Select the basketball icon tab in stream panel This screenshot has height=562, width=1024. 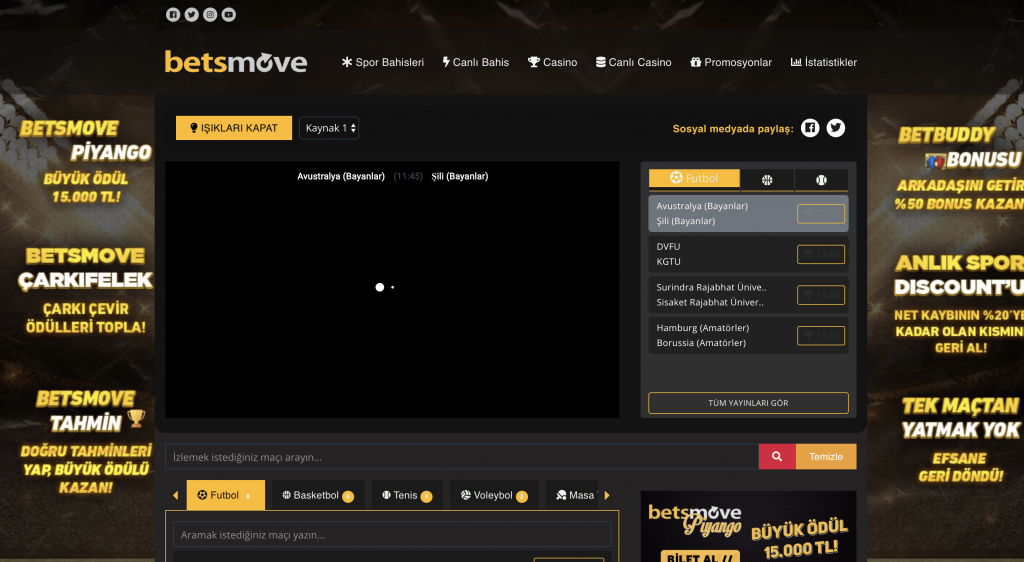click(x=768, y=180)
